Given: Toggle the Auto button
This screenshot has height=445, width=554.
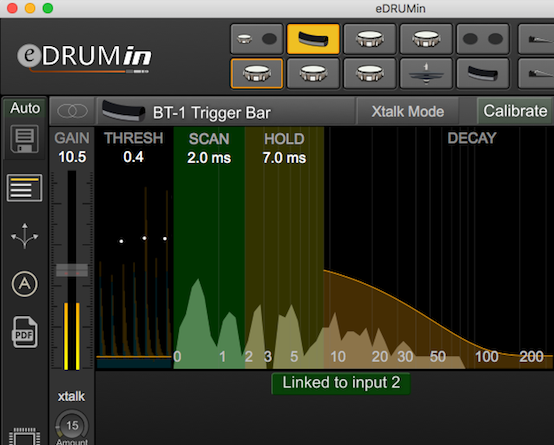Looking at the screenshot, I should coord(25,108).
